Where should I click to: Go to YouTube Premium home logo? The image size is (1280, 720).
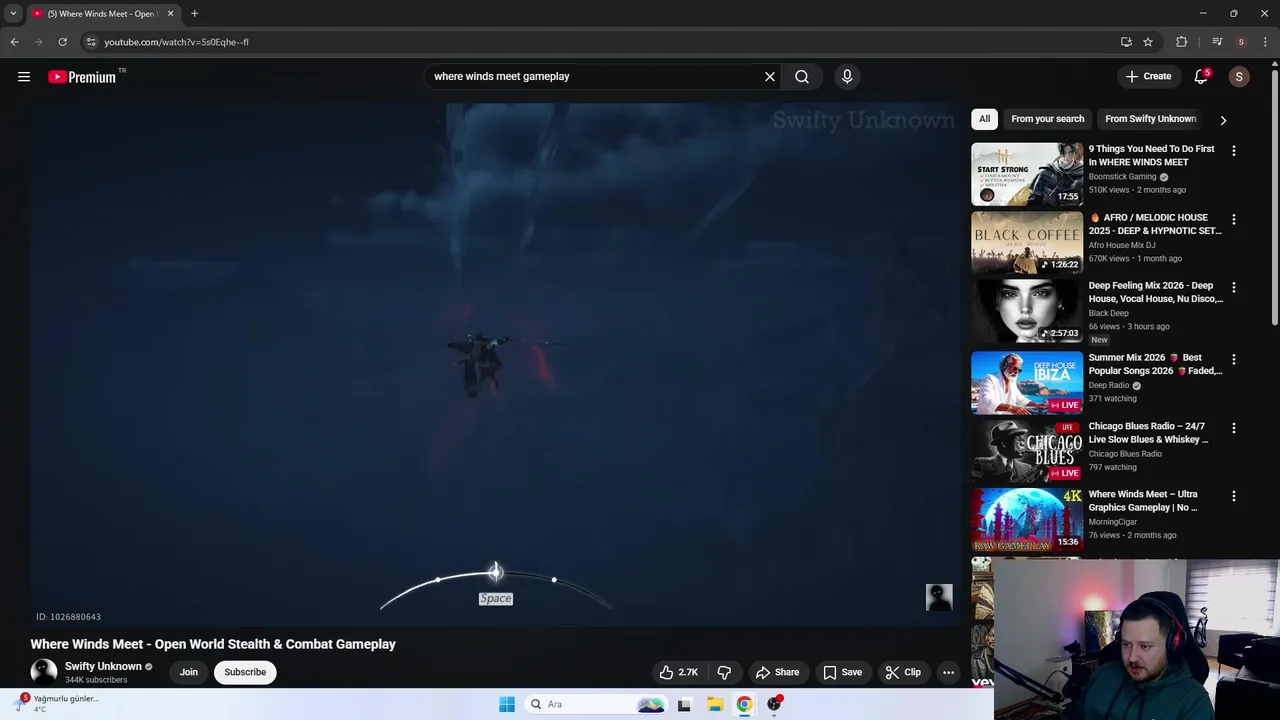pos(82,77)
